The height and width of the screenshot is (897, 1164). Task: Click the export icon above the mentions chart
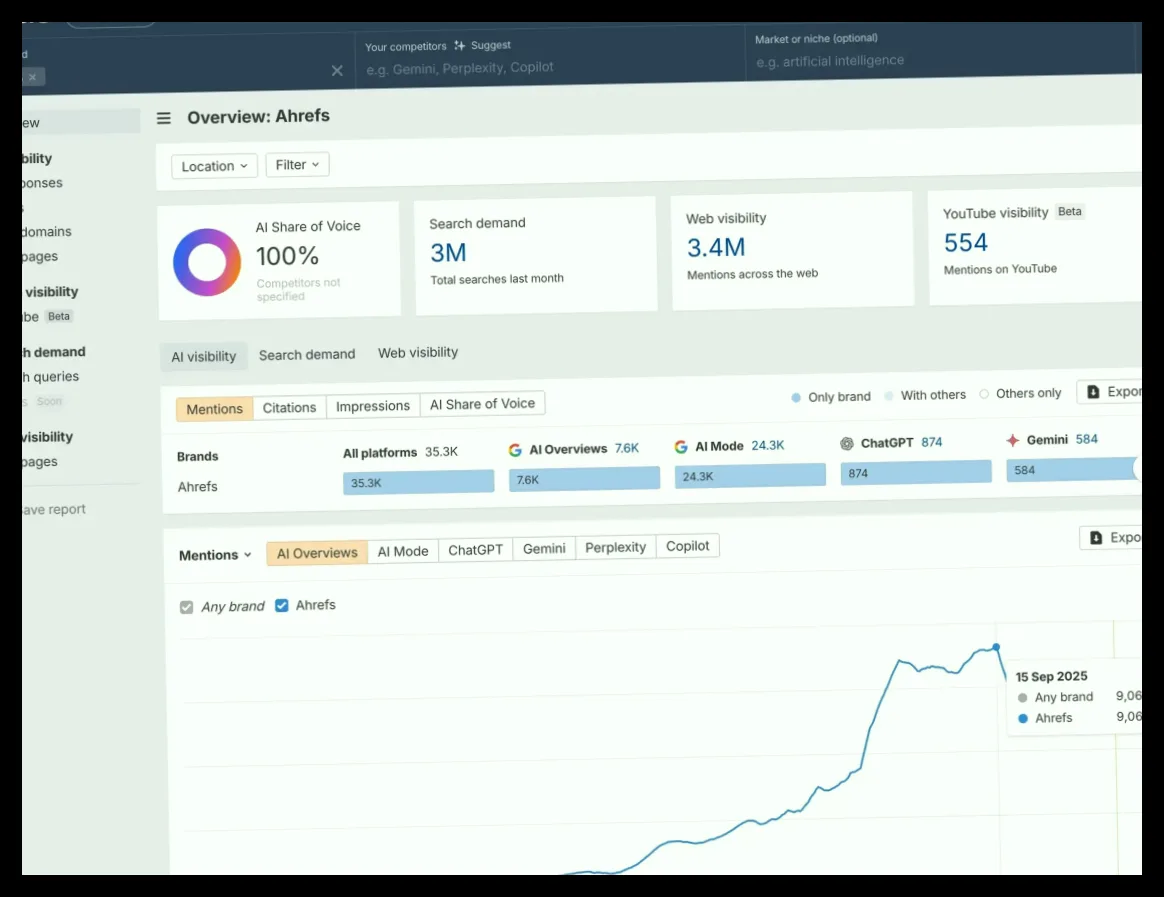pos(1096,538)
